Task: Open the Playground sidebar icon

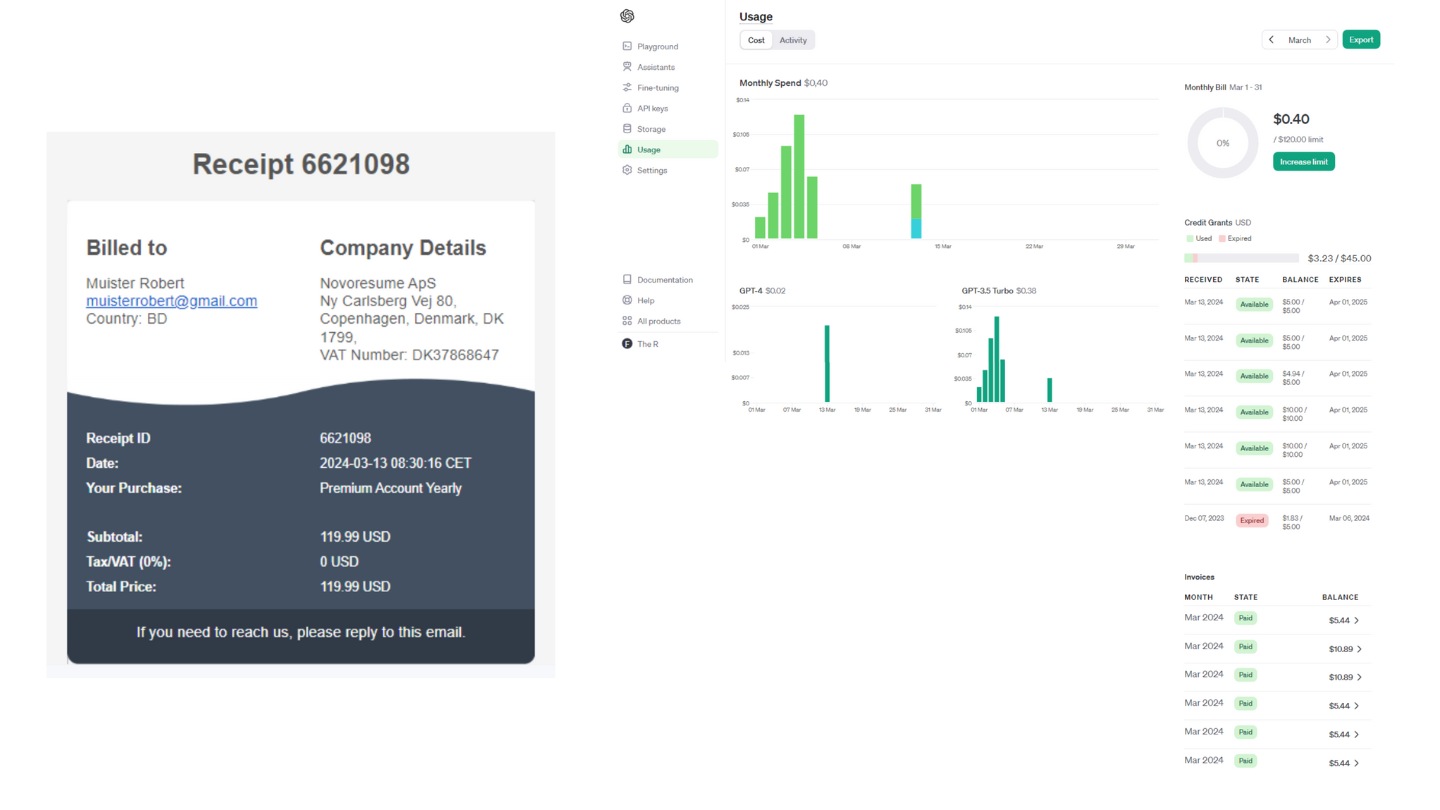Action: point(627,46)
